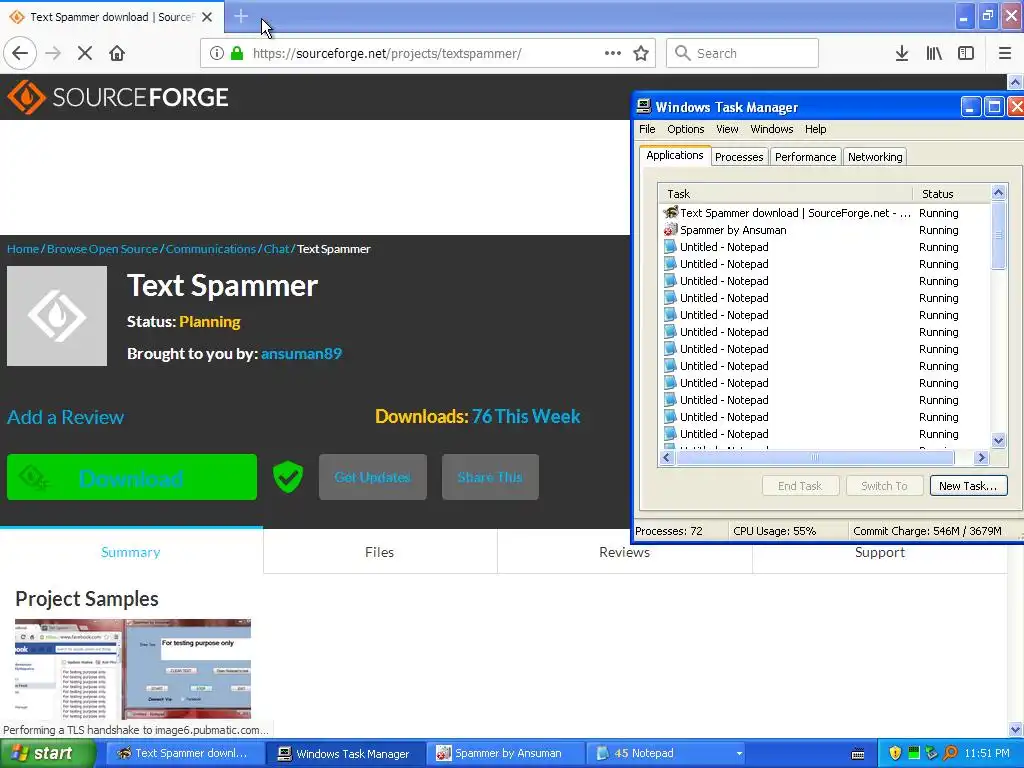Open the Add a Review link

click(x=65, y=417)
